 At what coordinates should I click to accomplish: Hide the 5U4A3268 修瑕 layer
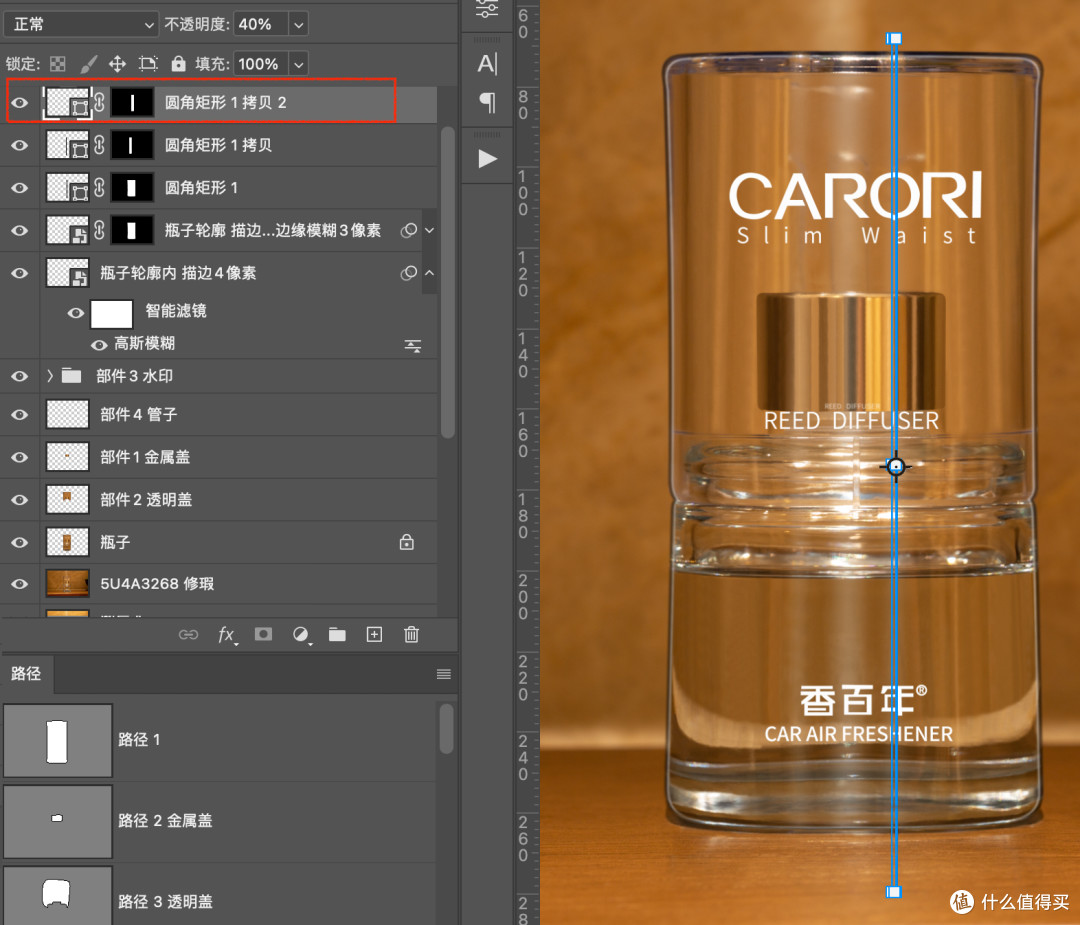pos(20,584)
